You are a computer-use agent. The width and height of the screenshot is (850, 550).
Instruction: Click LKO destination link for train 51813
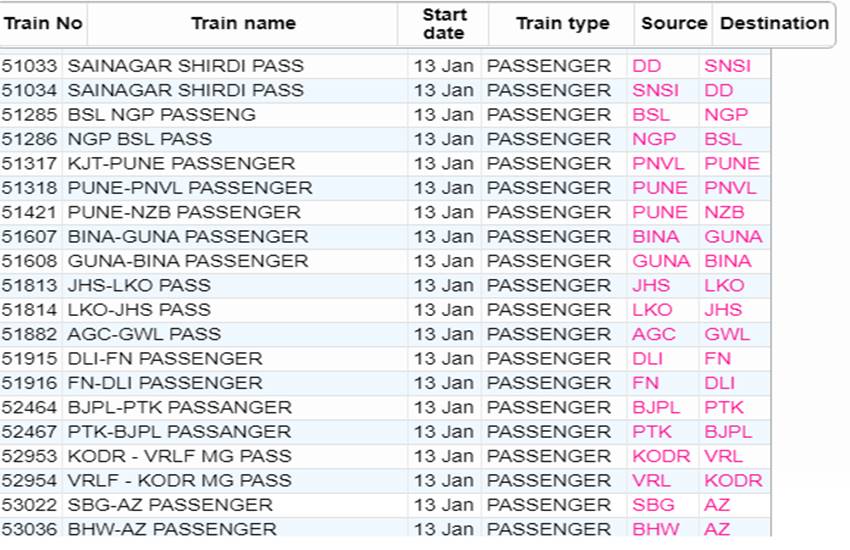click(724, 285)
